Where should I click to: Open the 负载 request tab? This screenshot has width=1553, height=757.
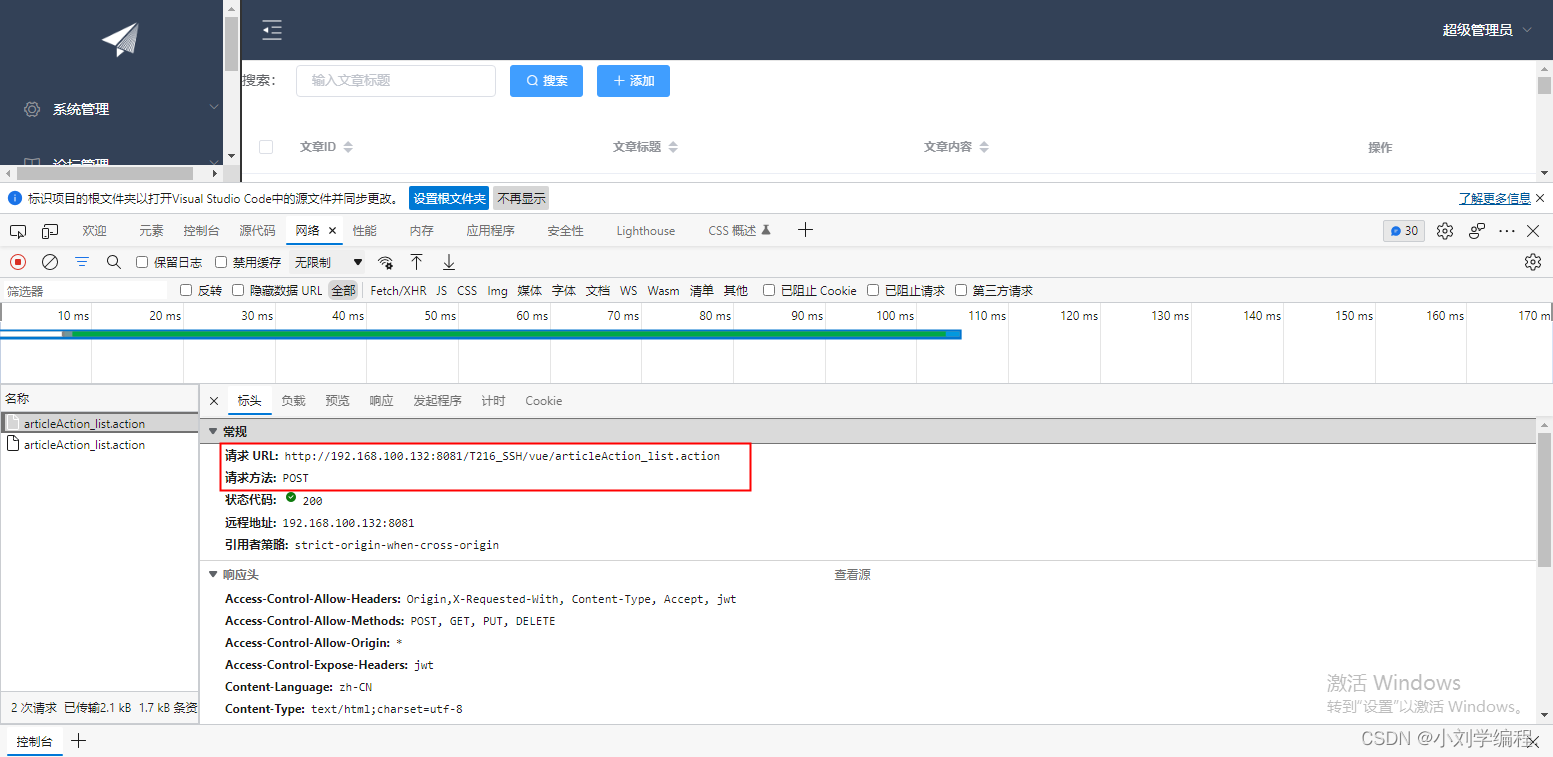(293, 401)
